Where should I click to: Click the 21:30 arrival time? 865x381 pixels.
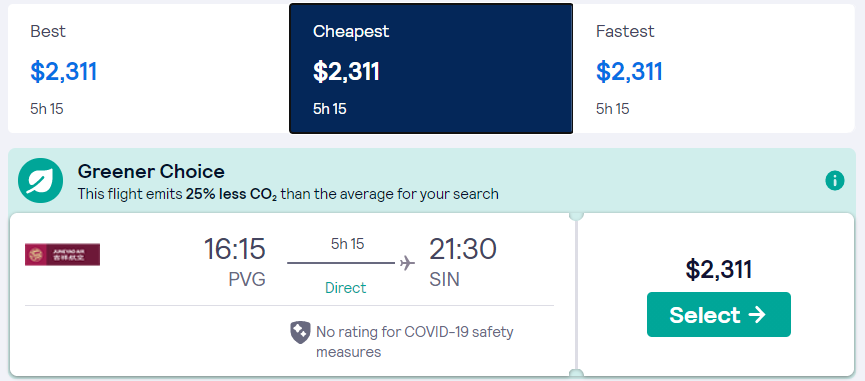pos(463,249)
